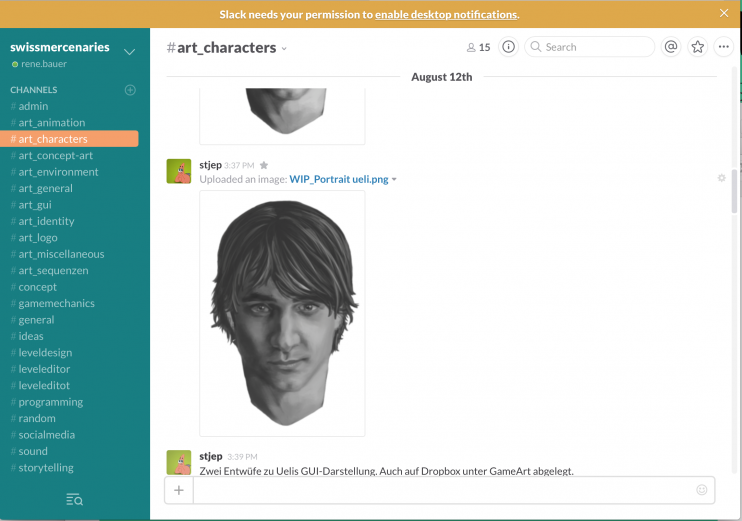Viewport: 742px width, 521px height.
Task: Click the add channel plus icon
Action: [130, 90]
